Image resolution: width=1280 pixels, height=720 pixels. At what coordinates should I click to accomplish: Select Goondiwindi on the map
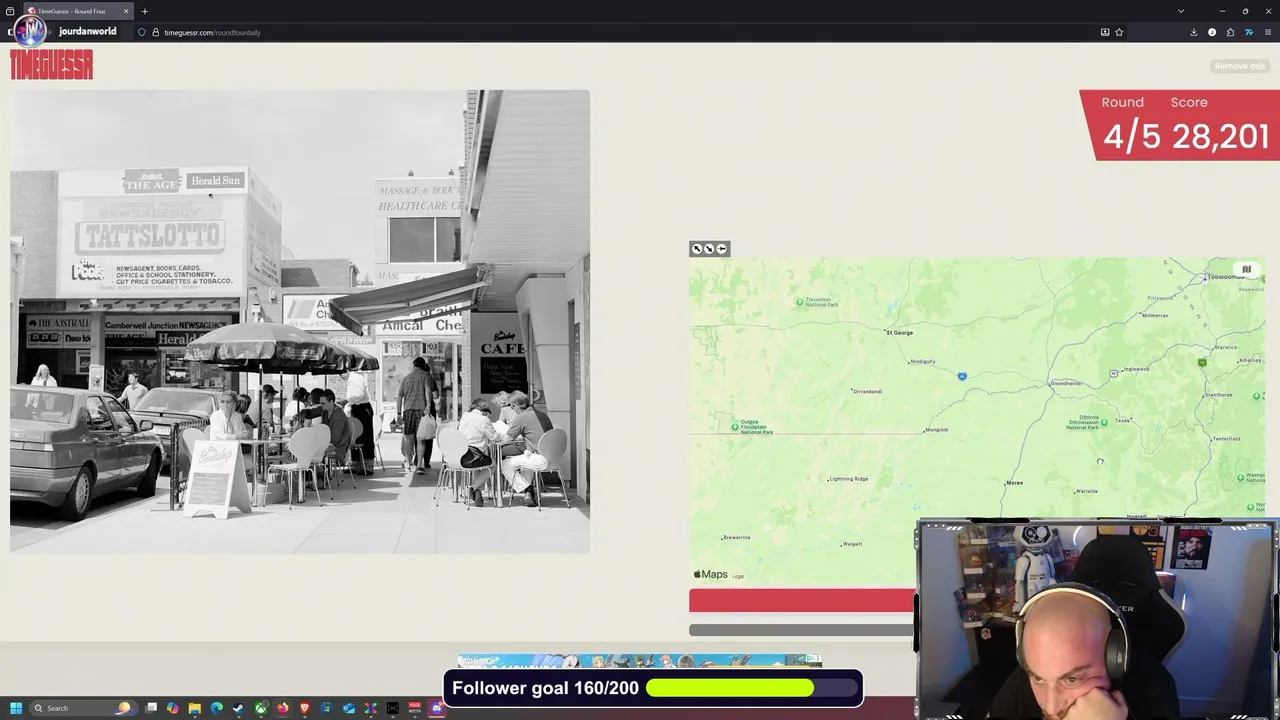1065,383
